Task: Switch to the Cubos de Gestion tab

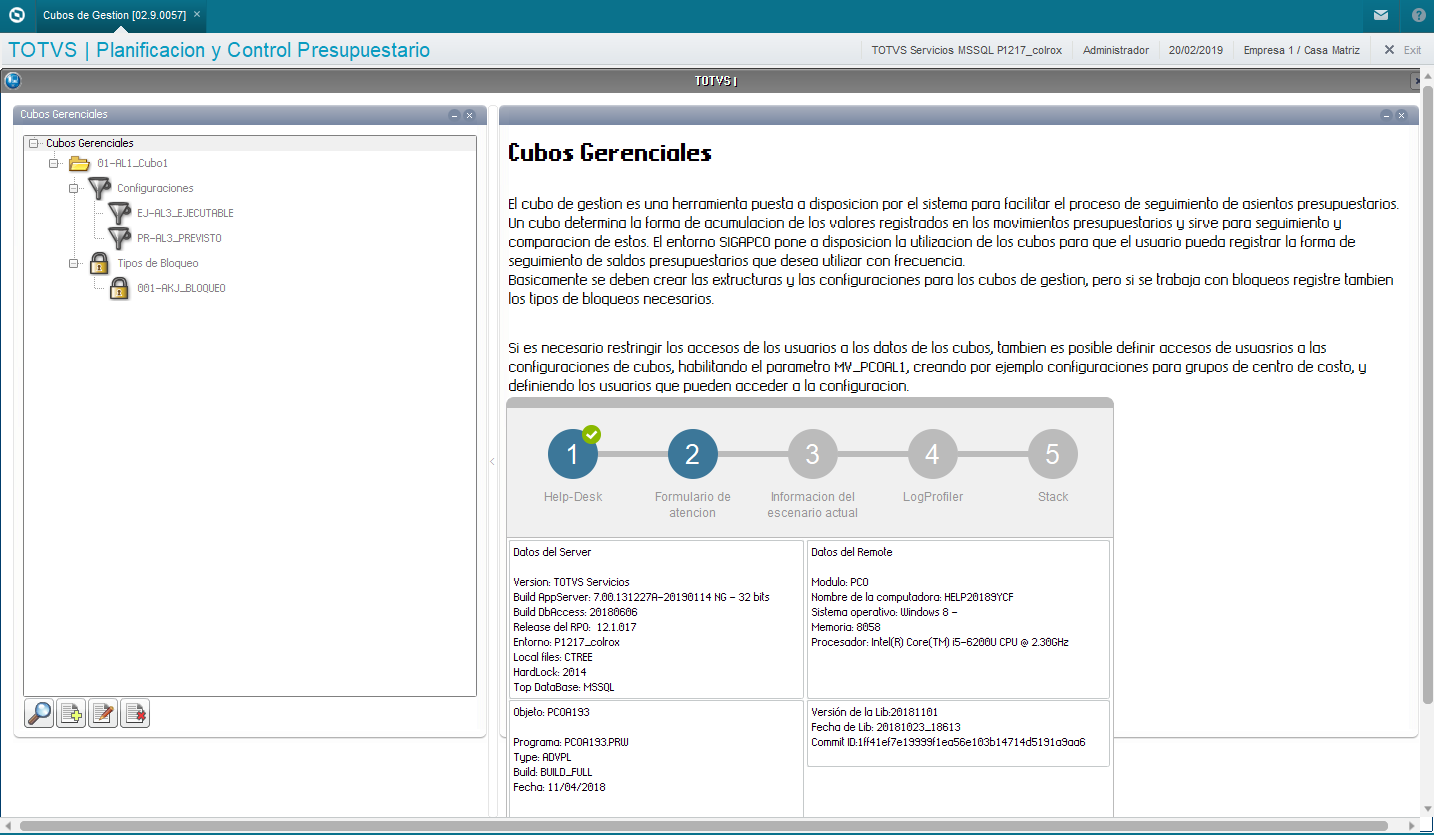Action: [114, 15]
